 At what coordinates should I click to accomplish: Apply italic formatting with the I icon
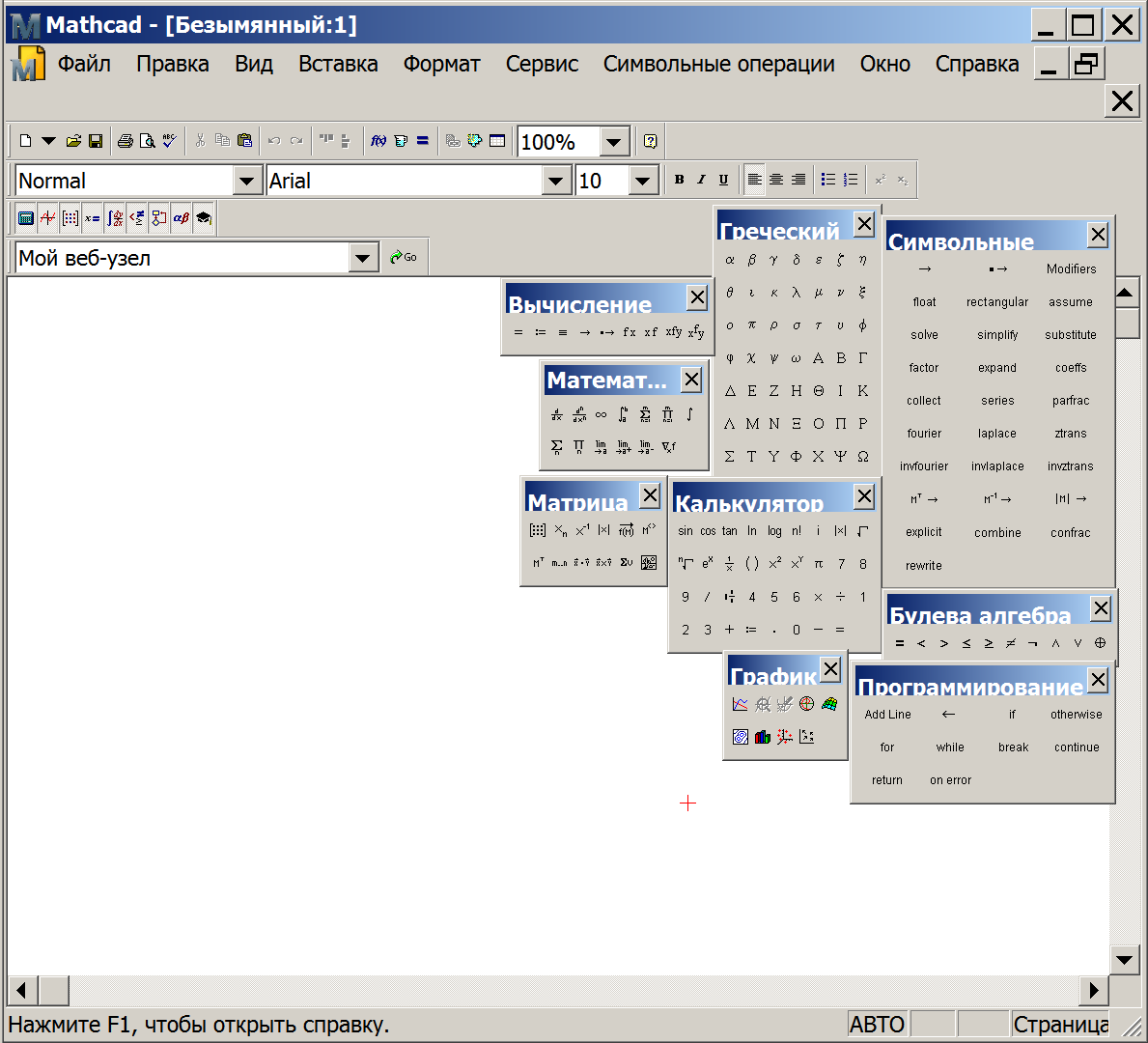click(701, 180)
